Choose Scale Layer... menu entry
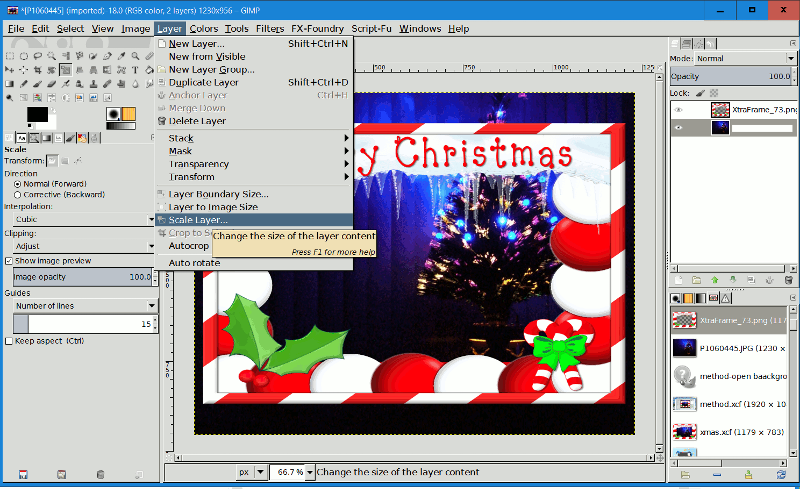Viewport: 800px width, 489px height. 253,220
